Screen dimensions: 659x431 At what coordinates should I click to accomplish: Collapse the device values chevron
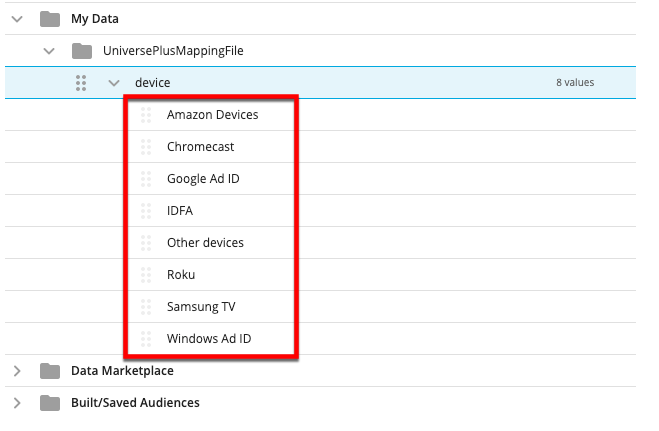coord(114,83)
